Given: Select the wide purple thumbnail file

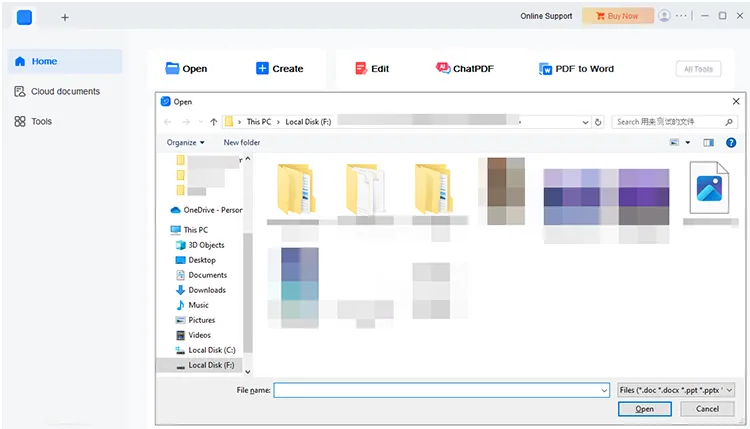Looking at the screenshot, I should click(x=606, y=197).
